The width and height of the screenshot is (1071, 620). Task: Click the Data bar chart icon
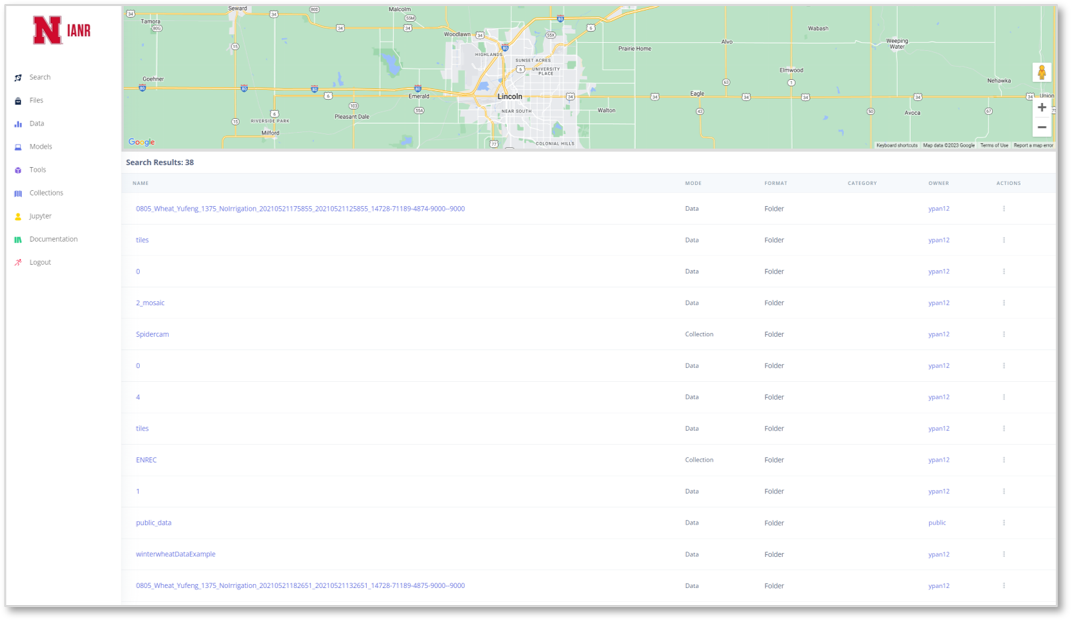(18, 124)
